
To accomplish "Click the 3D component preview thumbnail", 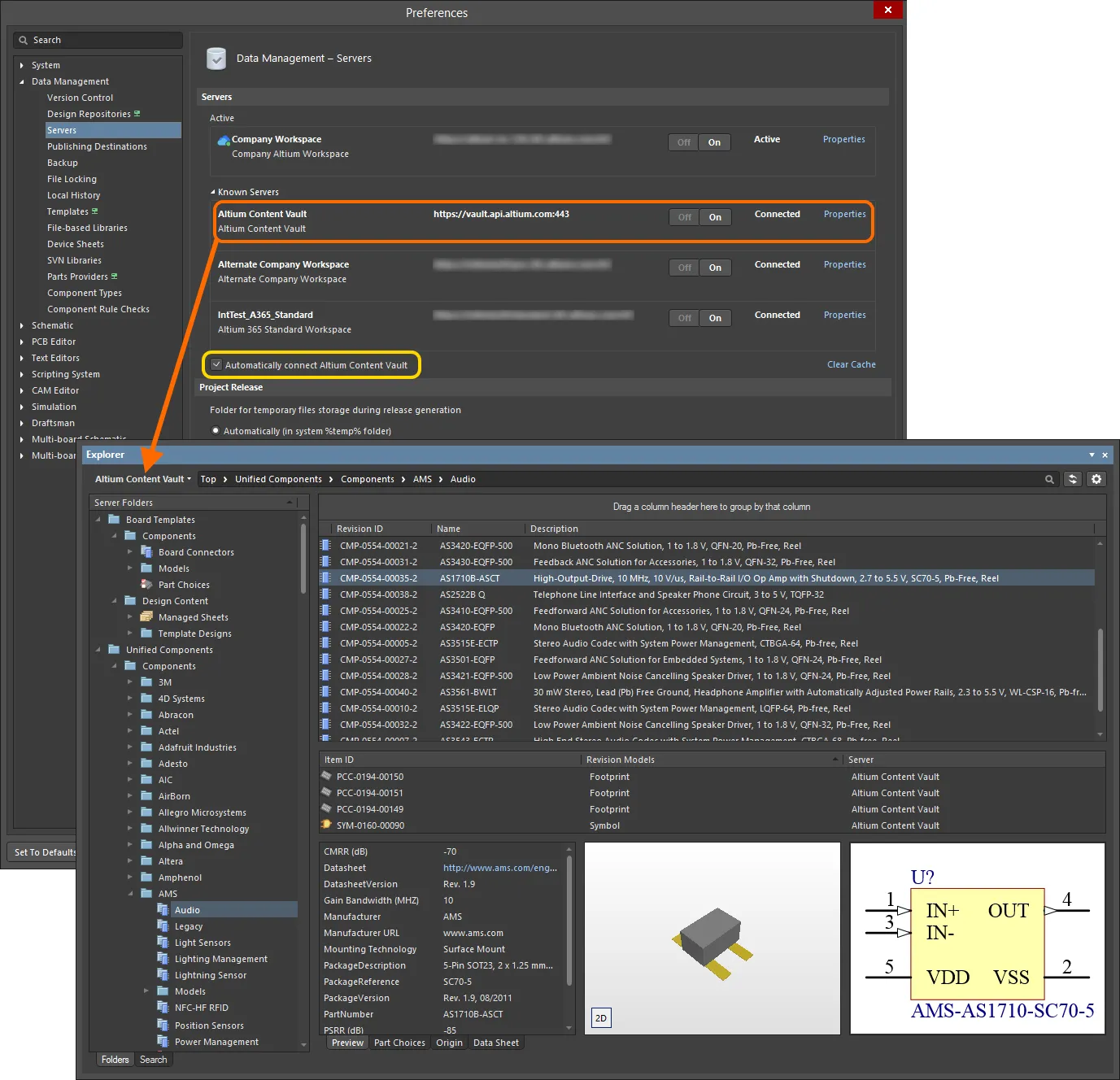I will pyautogui.click(x=713, y=938).
